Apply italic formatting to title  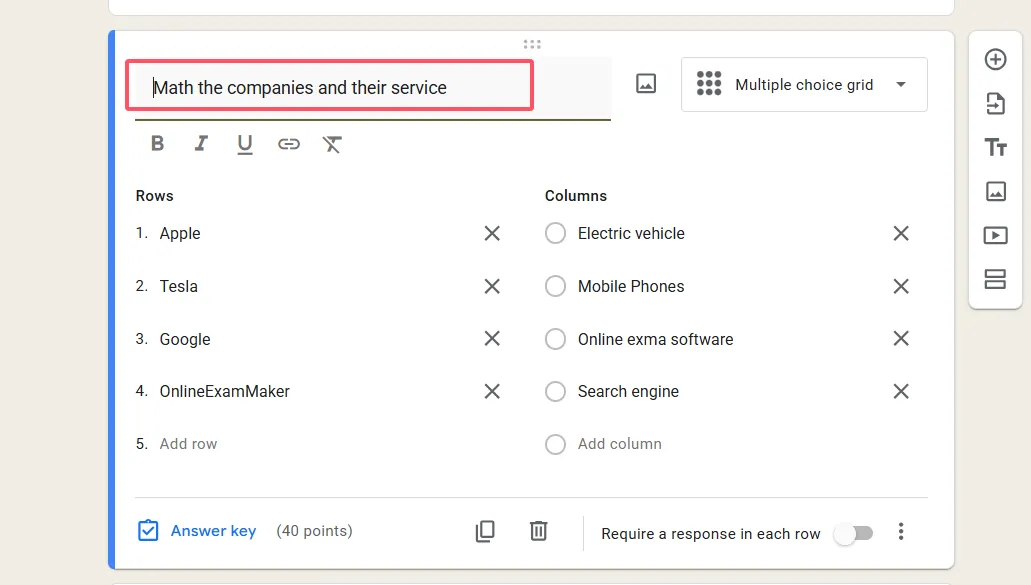click(x=201, y=144)
